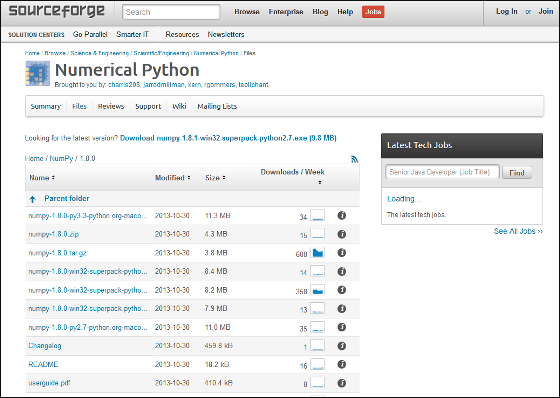Open download chart for numpy-1.8.0-py3.3 file
Viewport: 560px width, 398px height.
coord(318,215)
